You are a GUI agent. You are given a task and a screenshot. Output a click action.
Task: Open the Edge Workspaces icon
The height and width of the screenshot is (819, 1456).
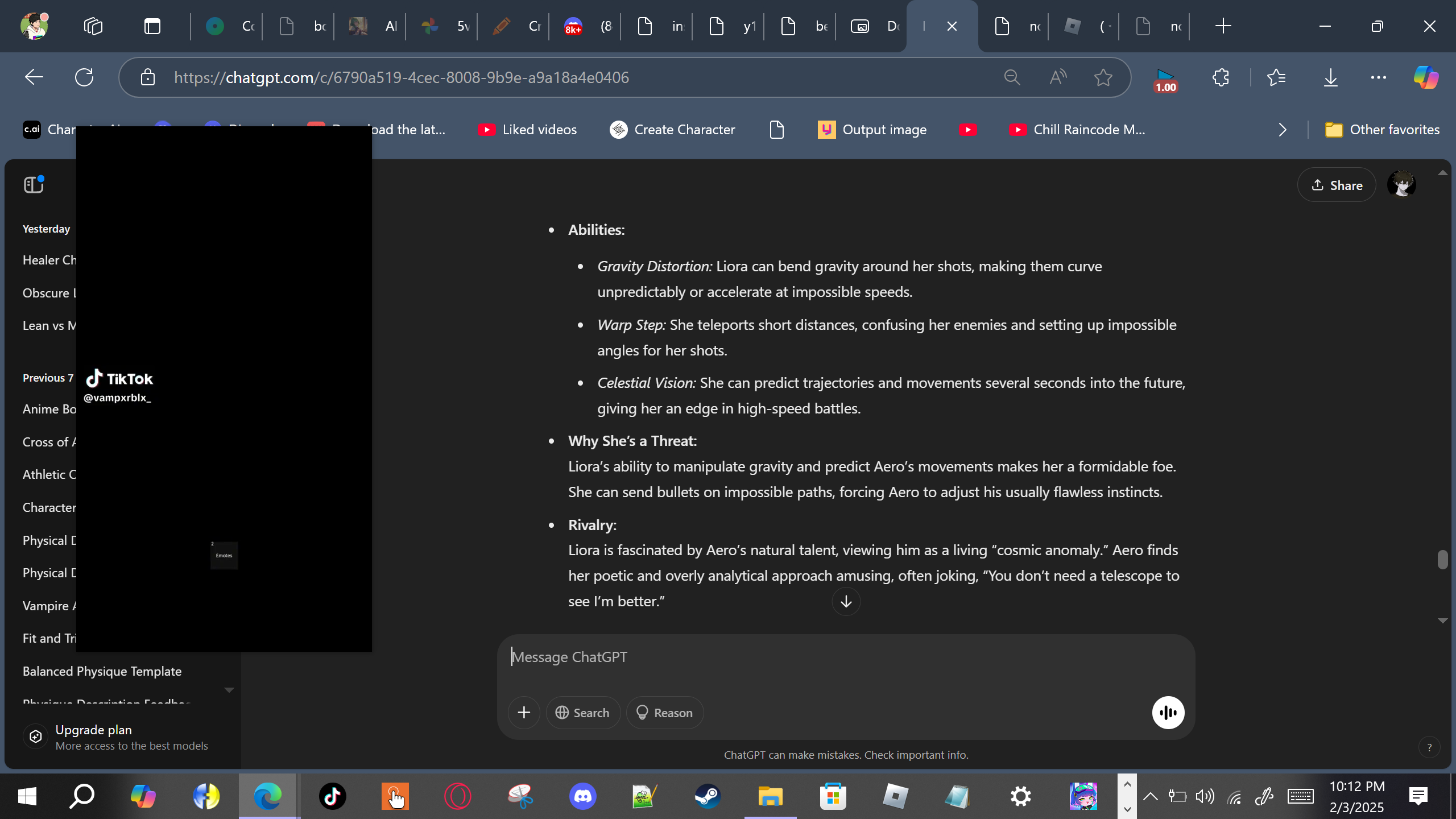pos(93,26)
